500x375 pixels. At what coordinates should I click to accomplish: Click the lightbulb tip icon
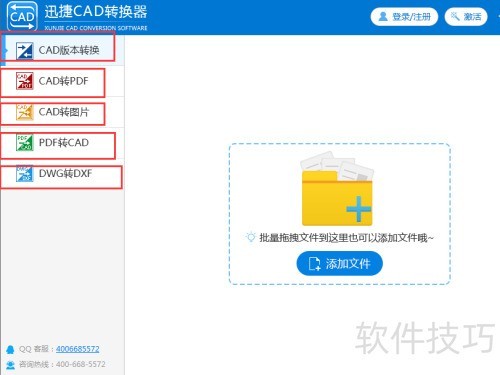coord(250,237)
